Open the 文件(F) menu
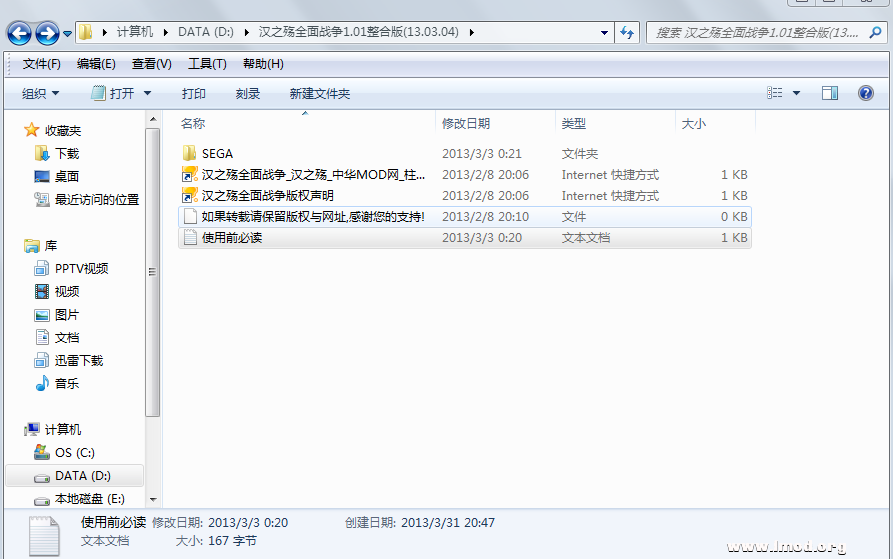This screenshot has height=559, width=893. point(41,64)
